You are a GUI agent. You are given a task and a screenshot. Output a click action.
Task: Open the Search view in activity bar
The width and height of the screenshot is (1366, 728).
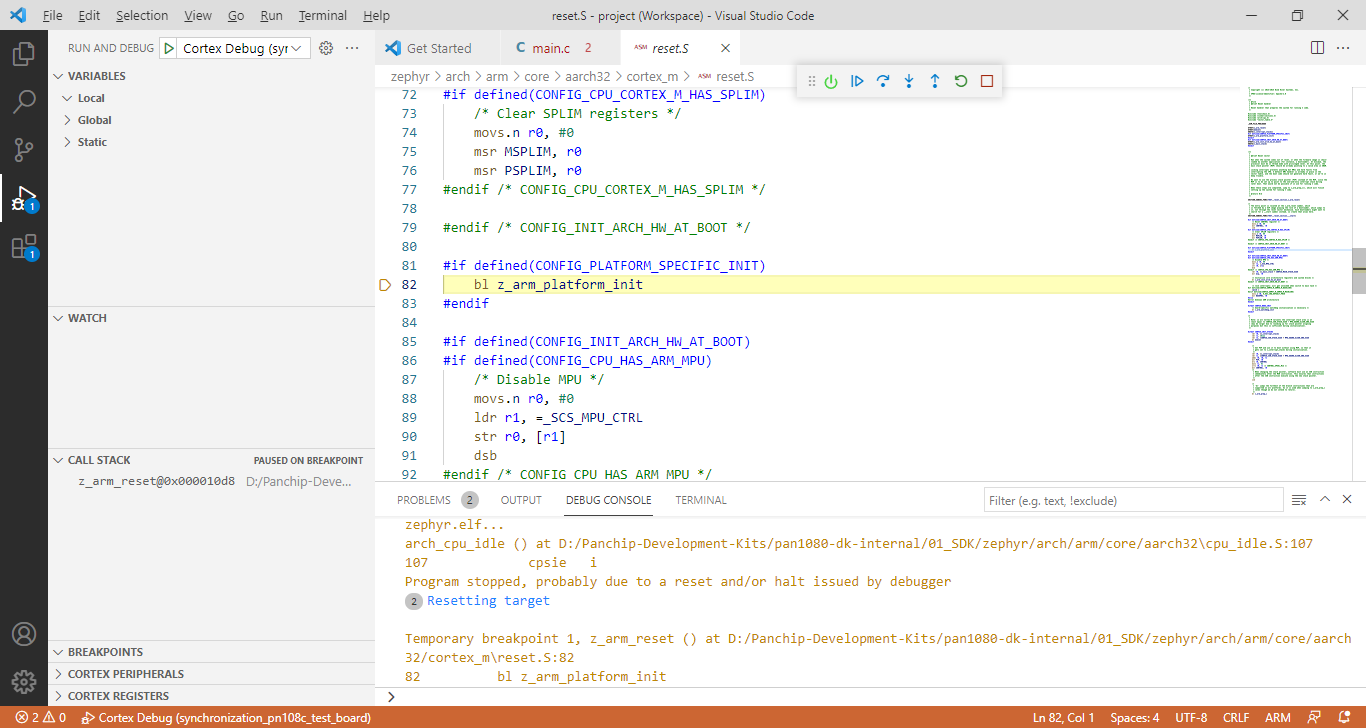[24, 101]
